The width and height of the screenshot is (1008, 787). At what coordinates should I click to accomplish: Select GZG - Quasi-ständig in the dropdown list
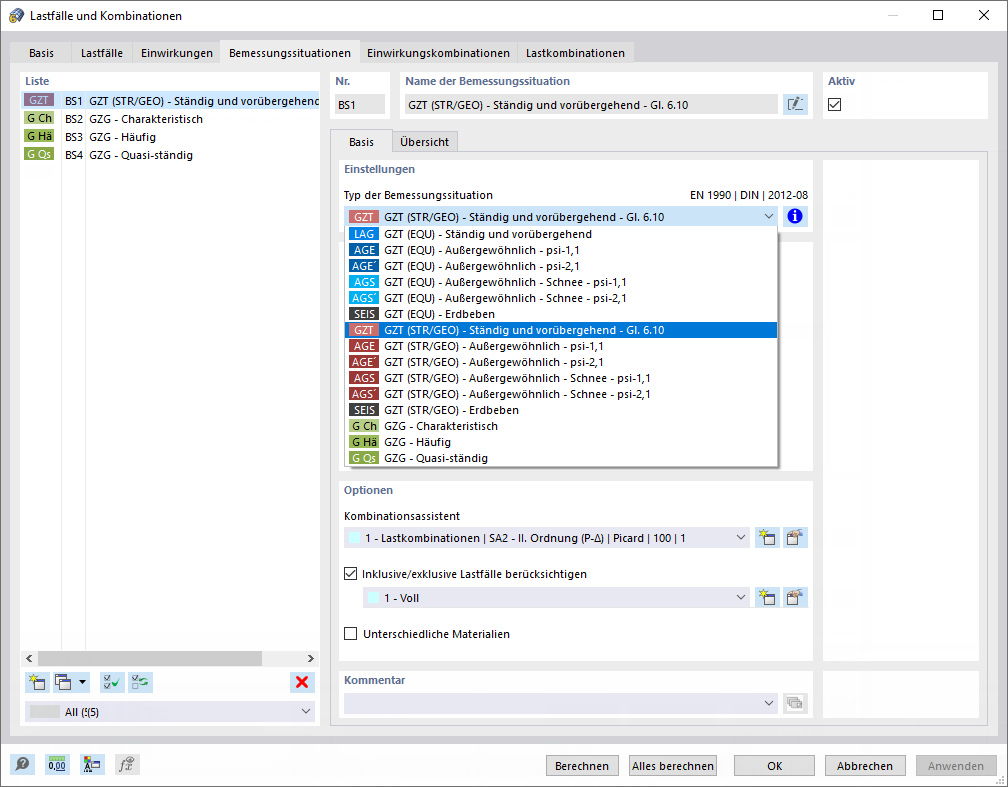coord(561,458)
